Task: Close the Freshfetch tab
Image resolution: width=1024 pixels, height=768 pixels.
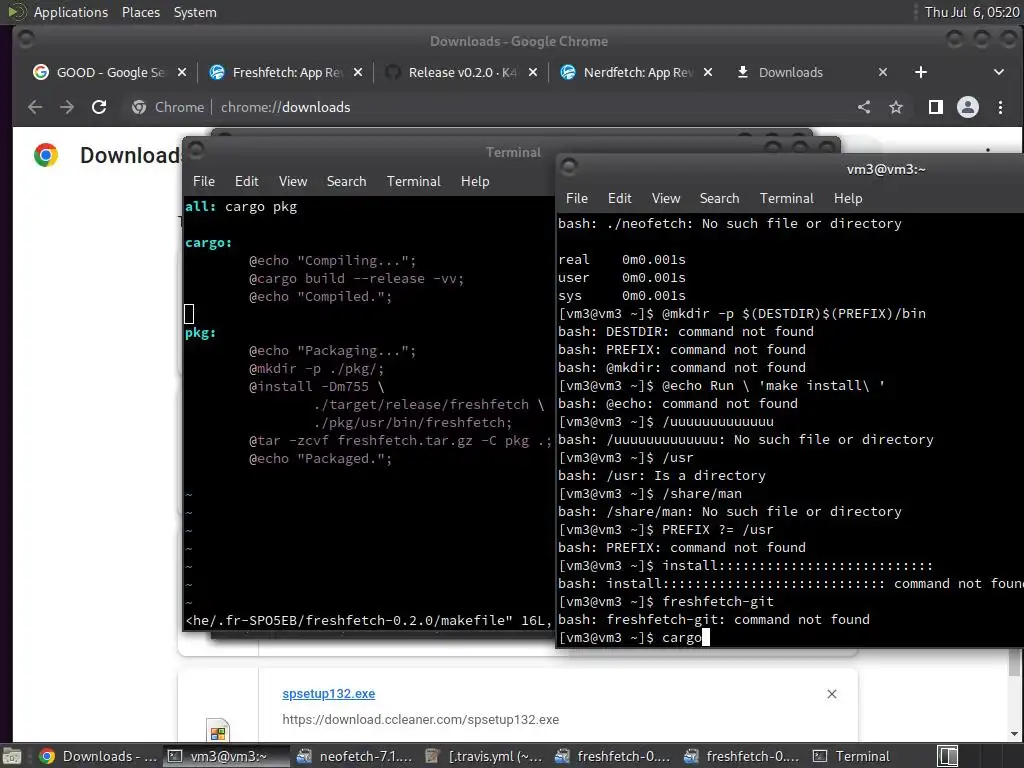Action: coord(358,72)
